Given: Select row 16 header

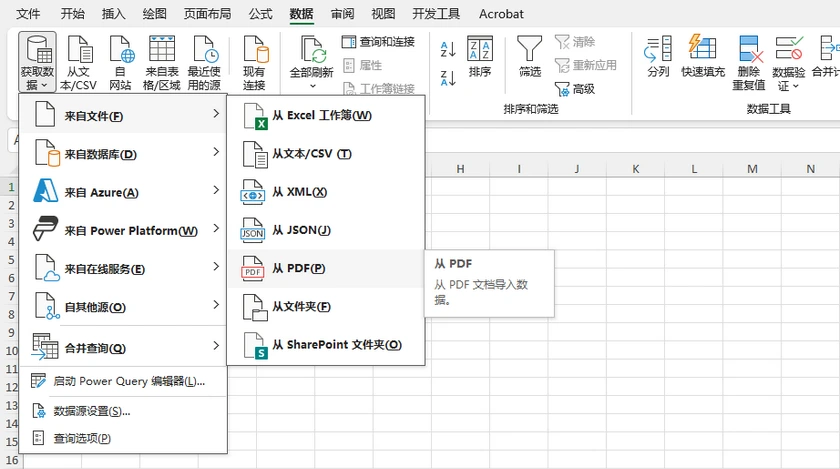Looking at the screenshot, I should pyautogui.click(x=11, y=460).
